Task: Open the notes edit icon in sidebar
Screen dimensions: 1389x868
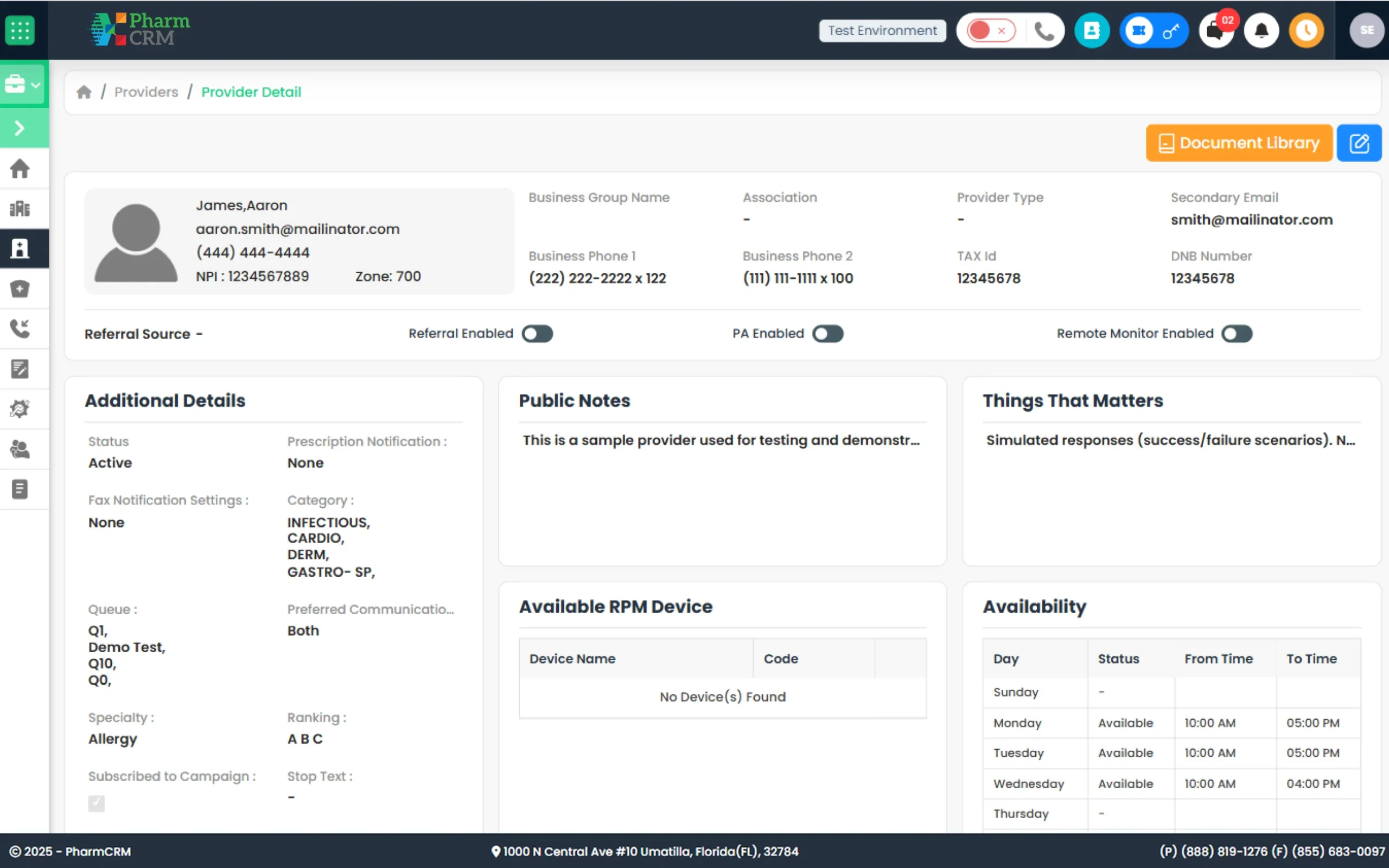Action: click(20, 369)
